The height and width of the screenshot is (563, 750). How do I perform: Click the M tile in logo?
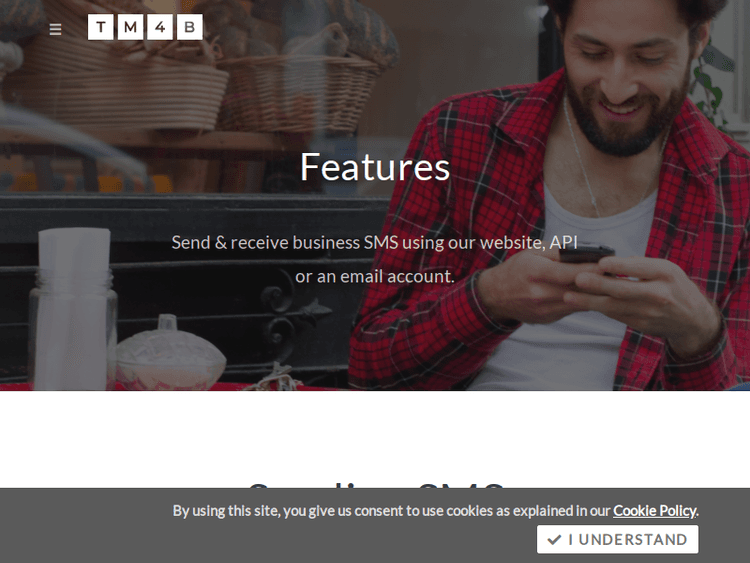tap(130, 27)
